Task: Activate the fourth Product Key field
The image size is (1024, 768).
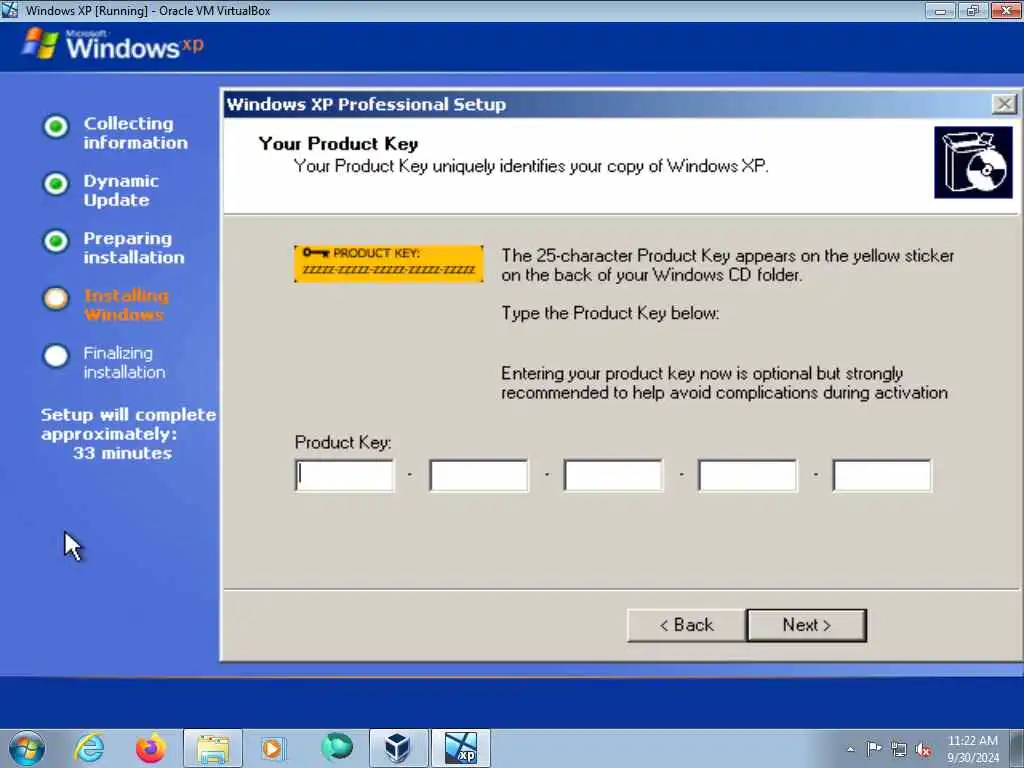Action: point(748,475)
